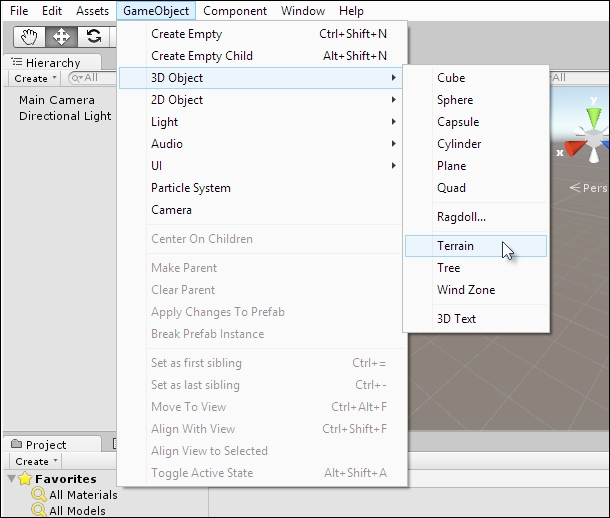Close the GameObject menu from the menu bar
This screenshot has width=610, height=518.
pos(156,11)
